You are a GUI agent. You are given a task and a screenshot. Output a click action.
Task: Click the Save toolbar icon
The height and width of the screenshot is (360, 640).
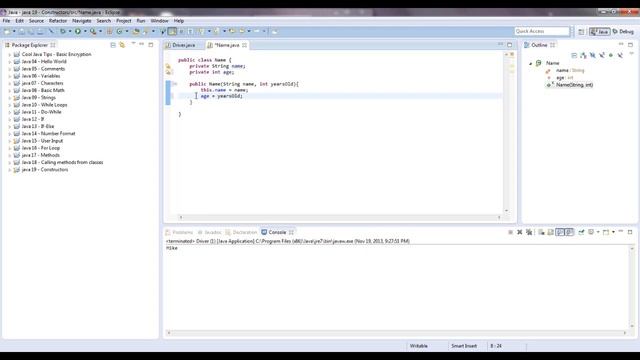coord(22,31)
